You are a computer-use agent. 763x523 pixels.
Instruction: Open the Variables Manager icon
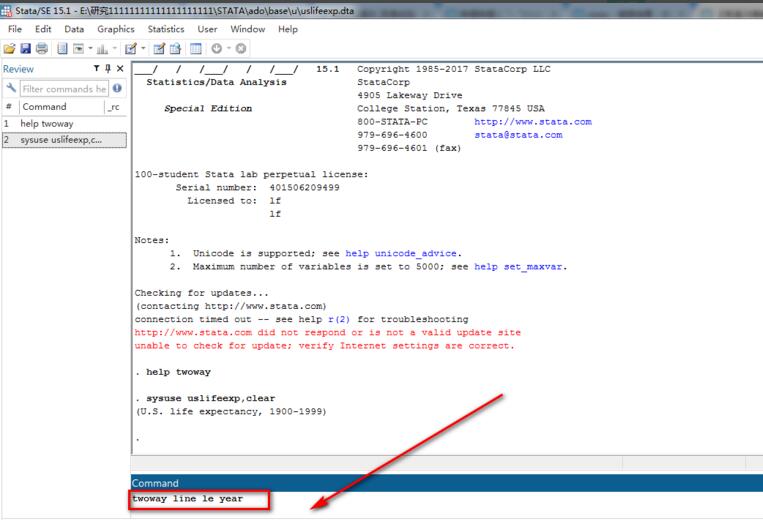196,48
